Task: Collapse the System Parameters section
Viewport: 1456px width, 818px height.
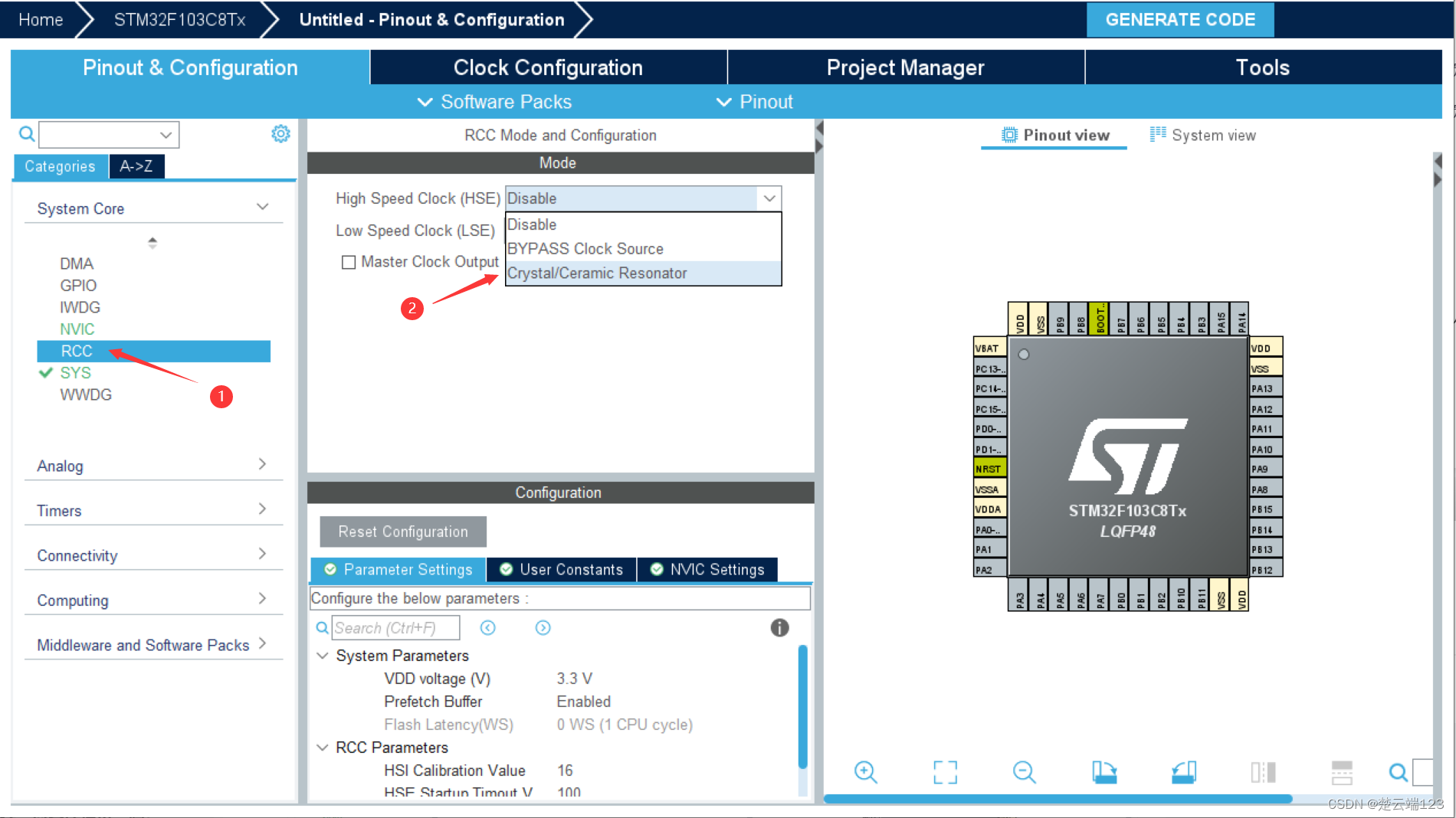Action: coord(323,656)
